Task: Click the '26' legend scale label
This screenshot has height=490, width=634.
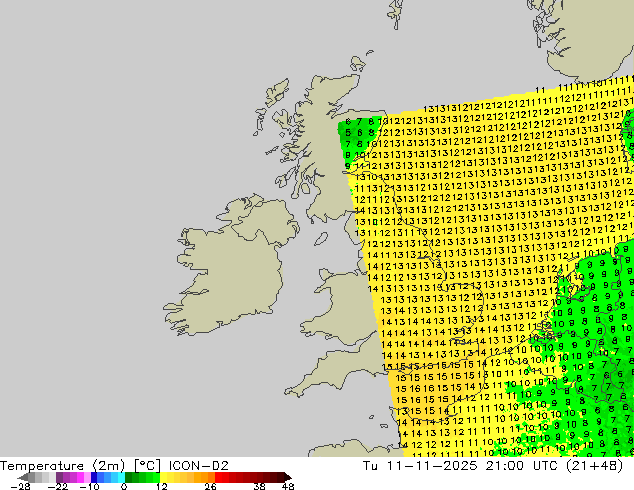Action: 210,486
